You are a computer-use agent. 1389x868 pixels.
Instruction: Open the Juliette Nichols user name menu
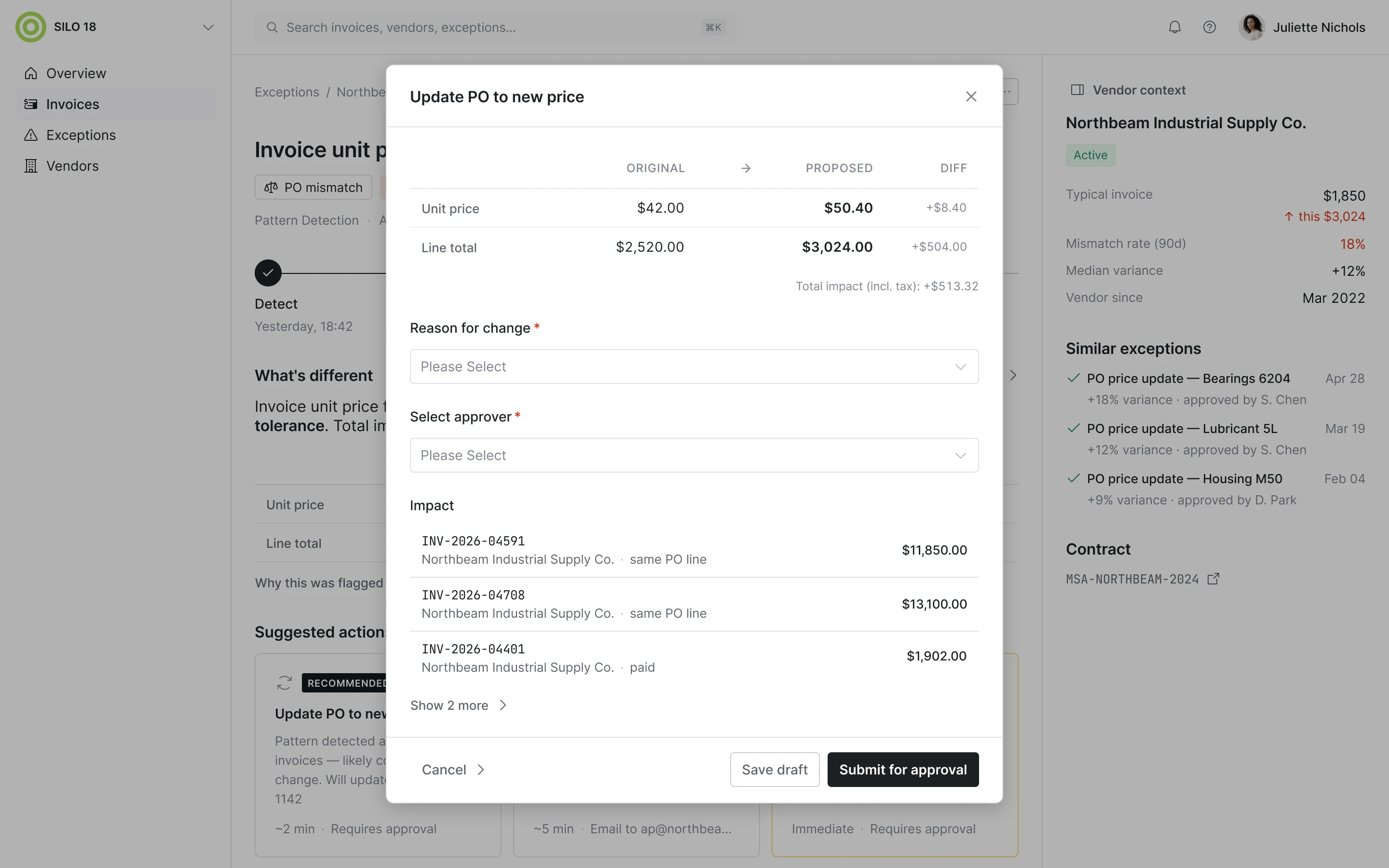(x=1319, y=27)
